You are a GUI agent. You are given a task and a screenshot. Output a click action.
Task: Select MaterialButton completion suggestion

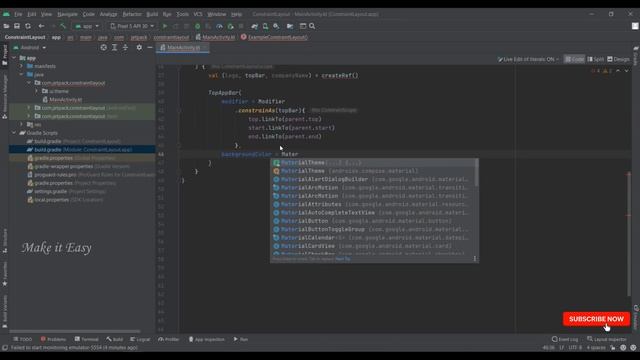373,221
